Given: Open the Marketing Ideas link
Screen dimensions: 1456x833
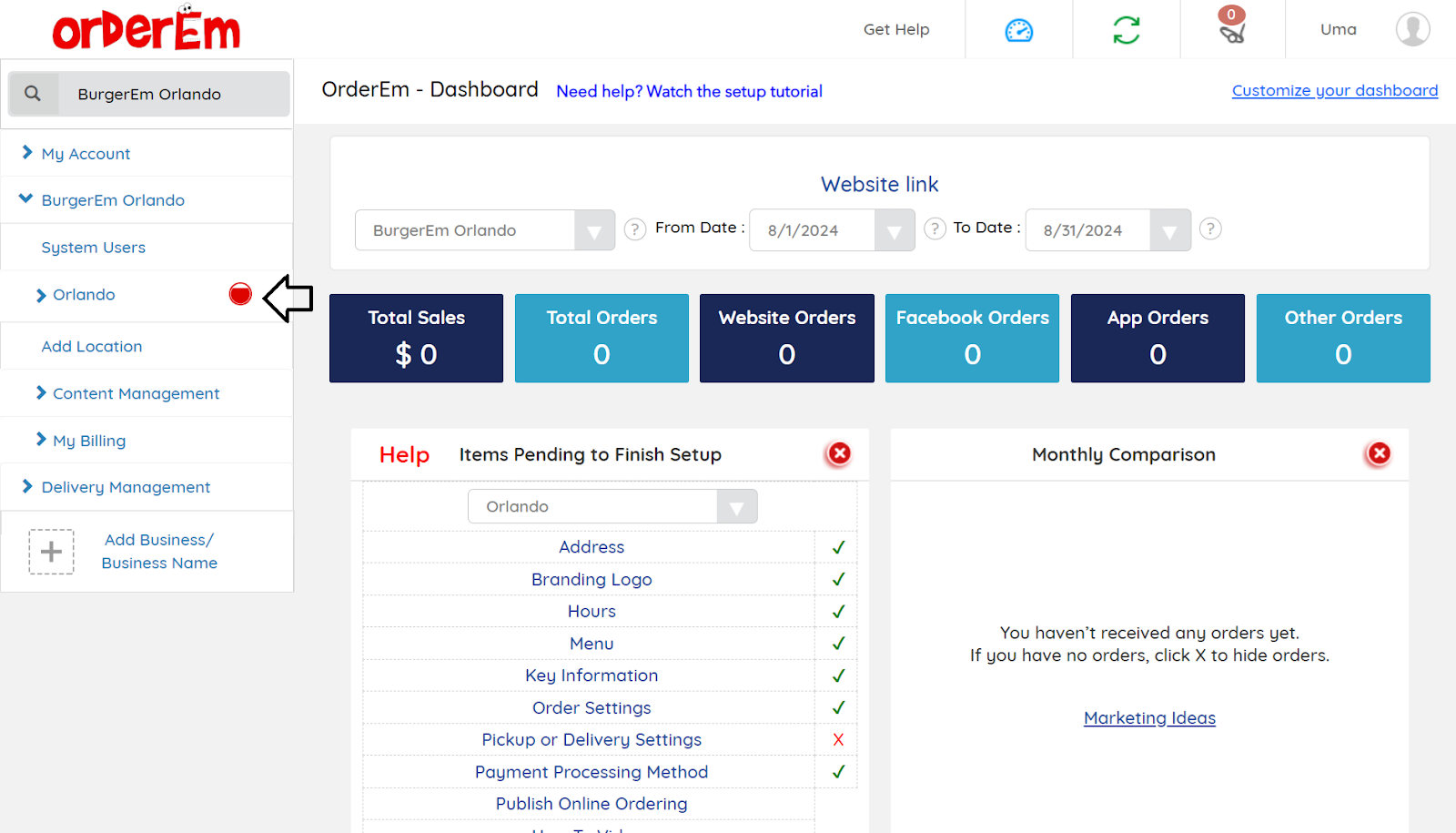Looking at the screenshot, I should click(x=1148, y=718).
